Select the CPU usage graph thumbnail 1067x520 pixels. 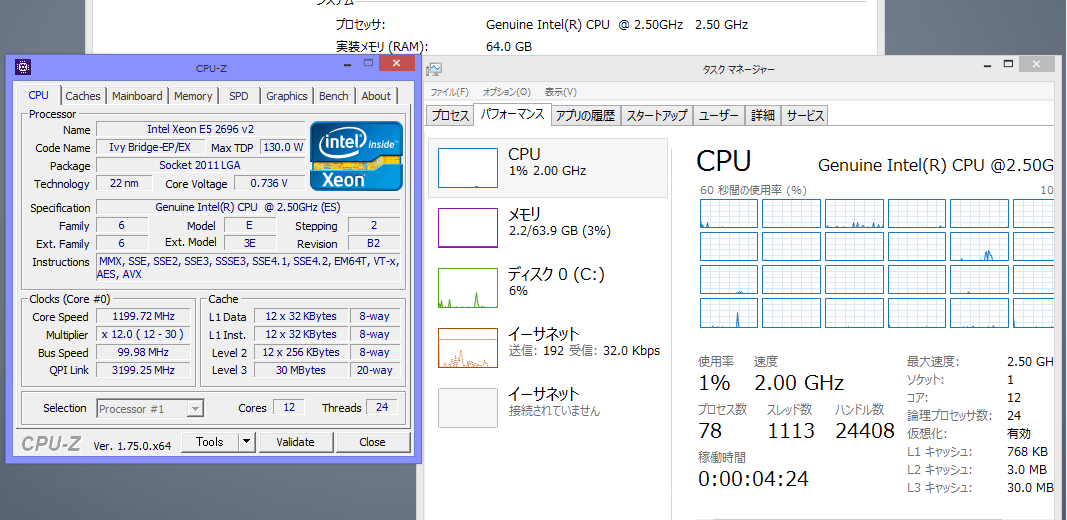point(467,168)
